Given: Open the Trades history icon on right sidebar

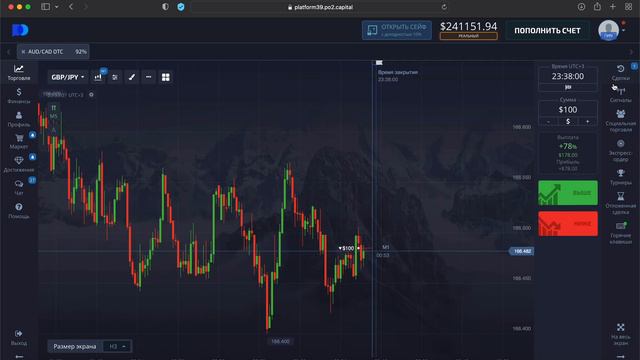Looking at the screenshot, I should (x=620, y=72).
